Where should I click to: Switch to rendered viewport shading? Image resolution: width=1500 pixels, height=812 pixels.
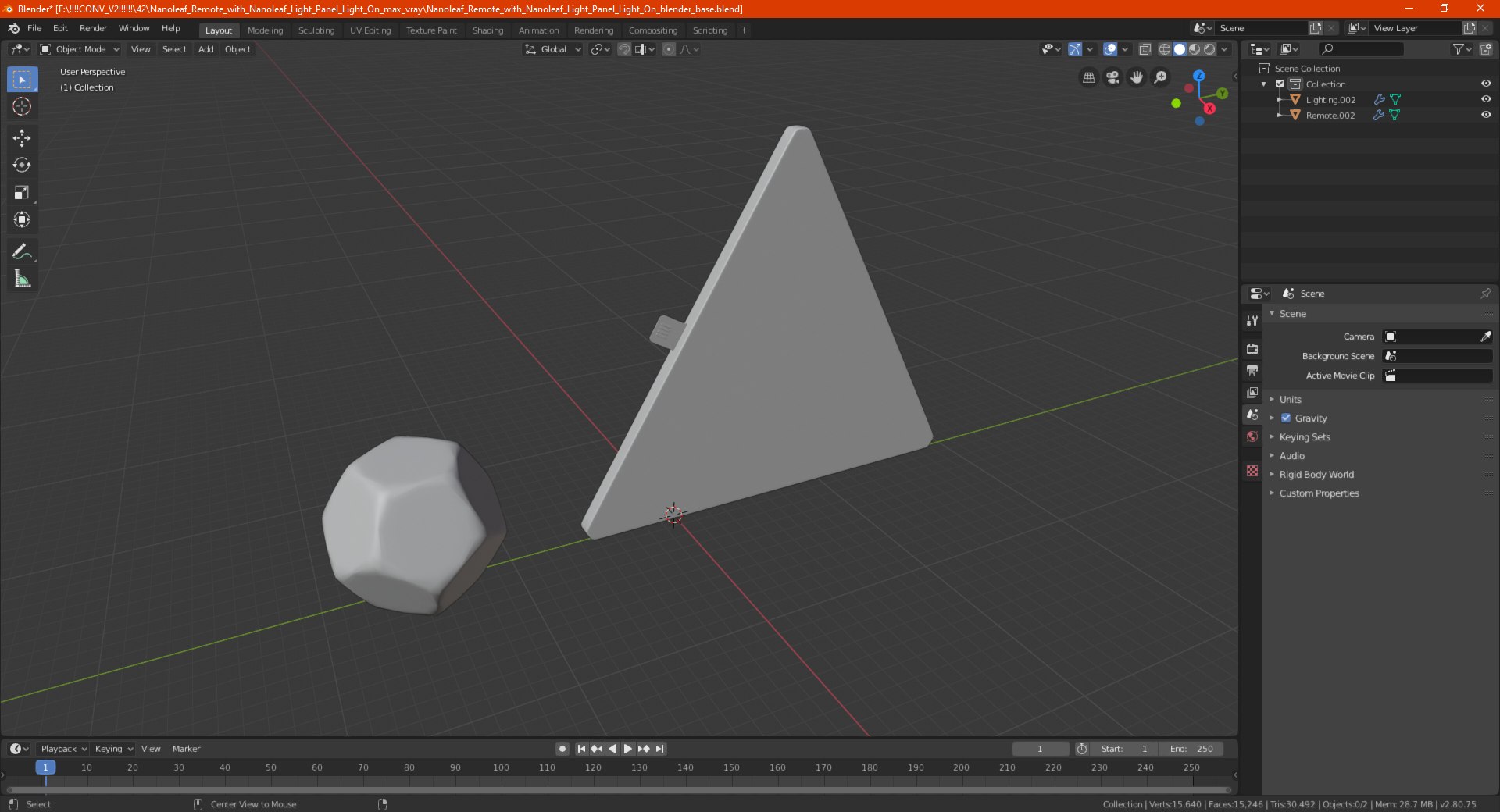point(1209,49)
